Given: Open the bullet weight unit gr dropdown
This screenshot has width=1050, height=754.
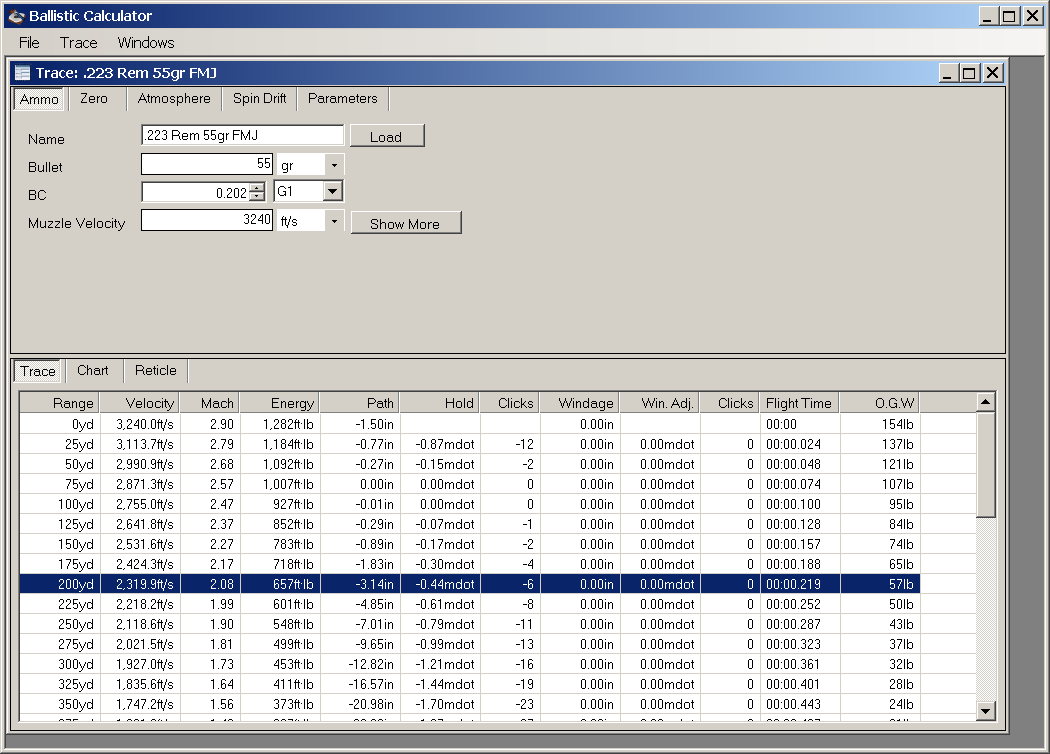Looking at the screenshot, I should 334,165.
